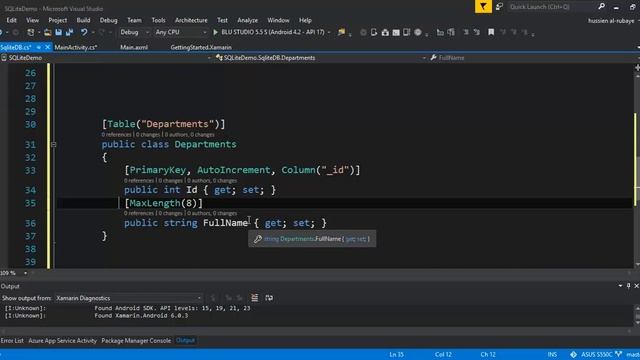The width and height of the screenshot is (640, 360).
Task: Click the uncomment selected lines icon
Action: tap(477, 32)
